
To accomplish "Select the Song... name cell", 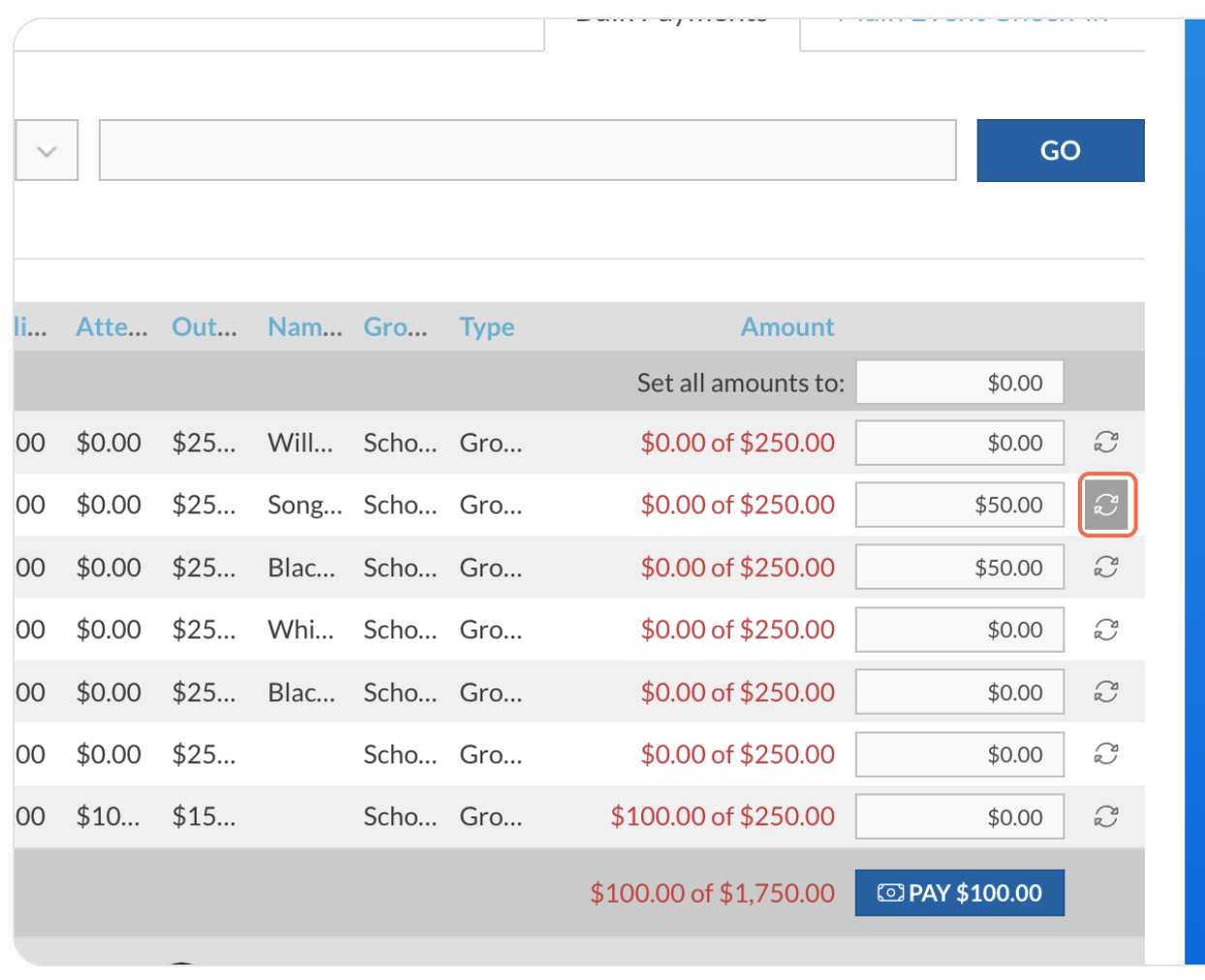I will pos(305,505).
